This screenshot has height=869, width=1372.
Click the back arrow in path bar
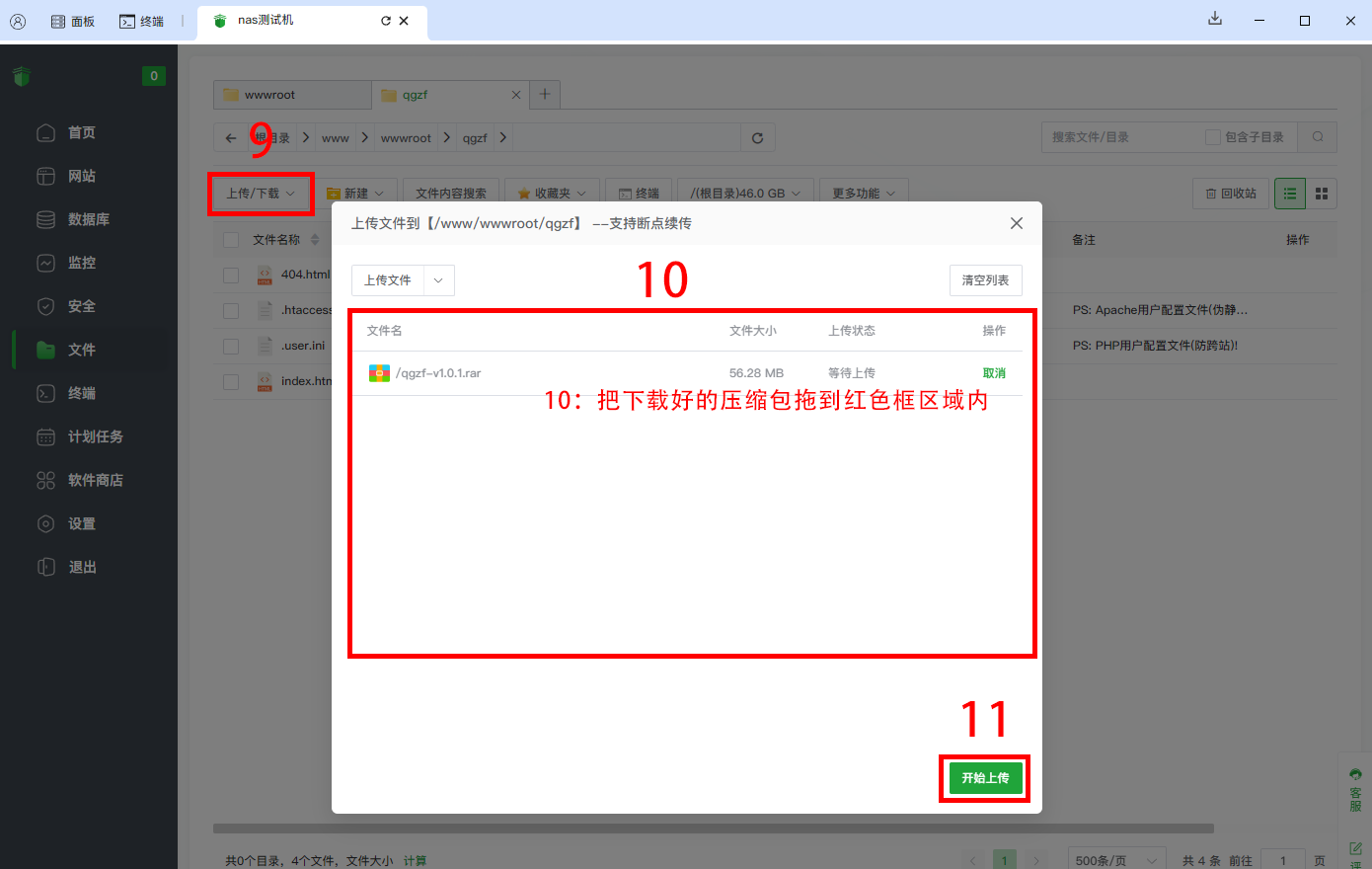pos(231,138)
